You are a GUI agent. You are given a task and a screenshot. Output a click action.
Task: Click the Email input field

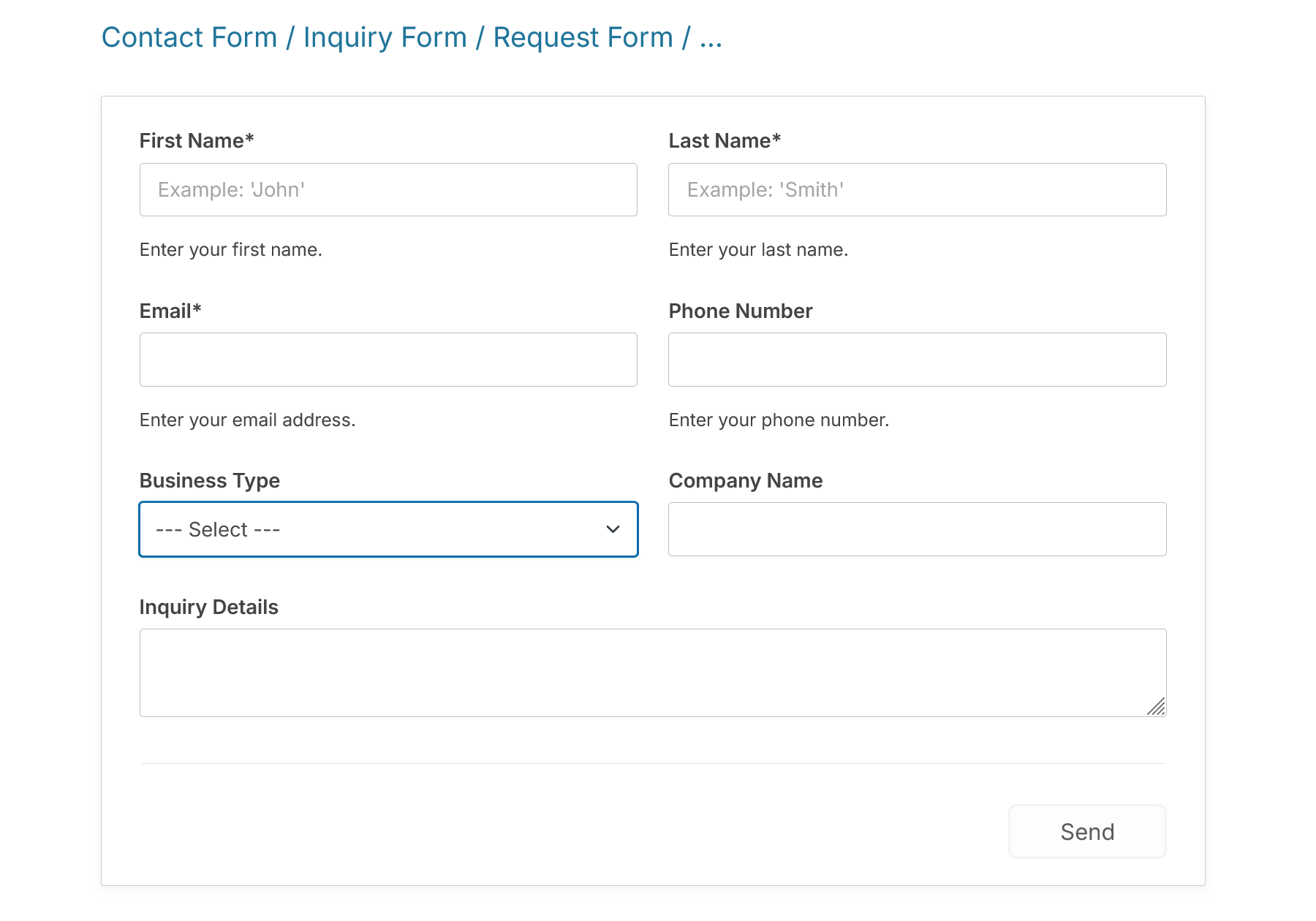click(388, 359)
